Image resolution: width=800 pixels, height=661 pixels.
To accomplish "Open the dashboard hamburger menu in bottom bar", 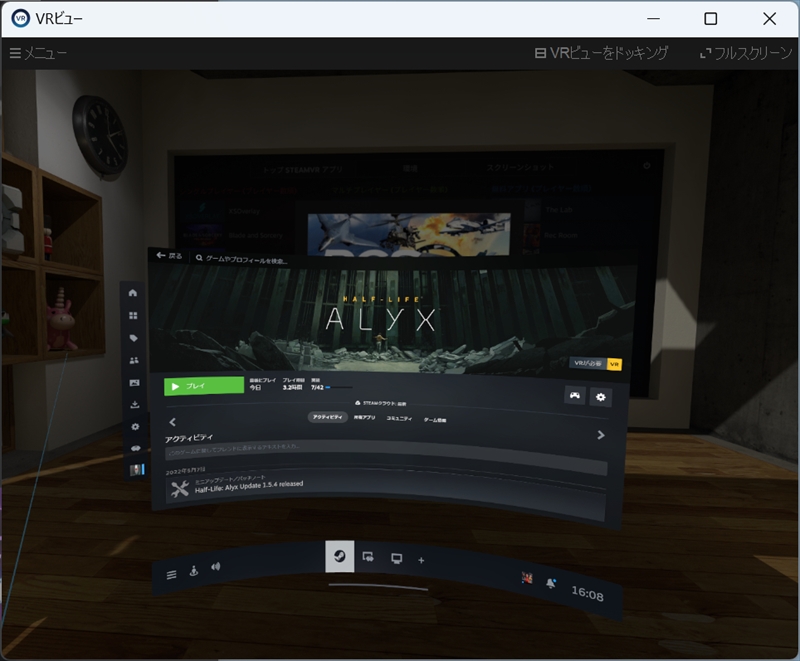I will point(171,575).
